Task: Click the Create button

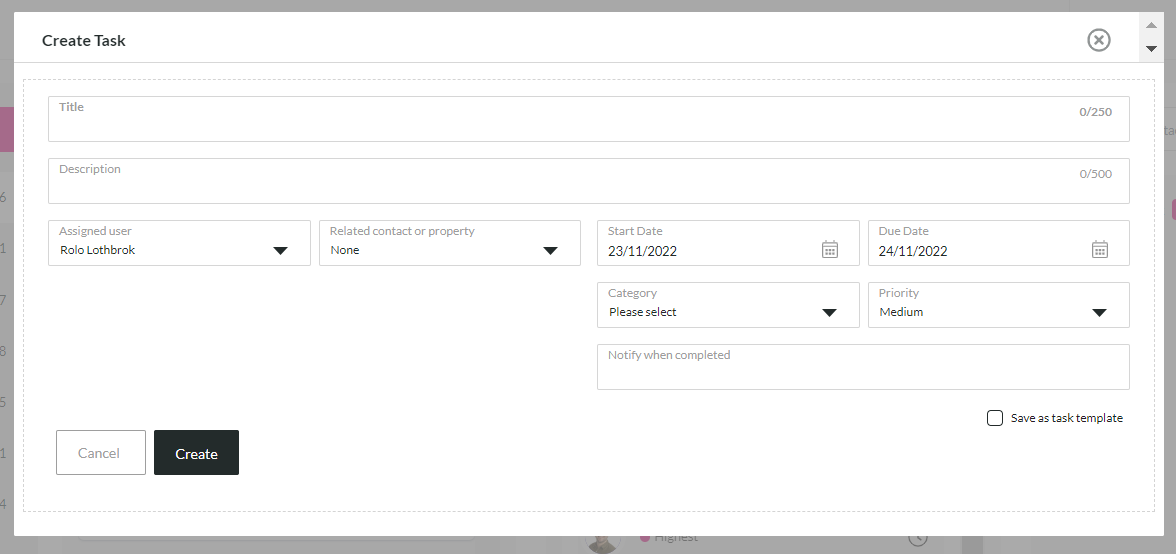Action: [x=196, y=453]
